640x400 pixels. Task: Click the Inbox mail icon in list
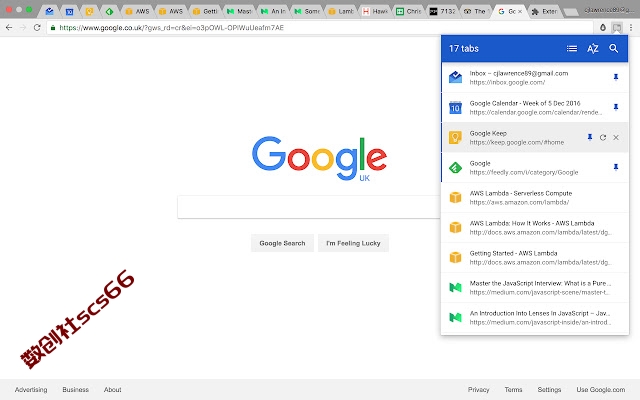(x=456, y=77)
